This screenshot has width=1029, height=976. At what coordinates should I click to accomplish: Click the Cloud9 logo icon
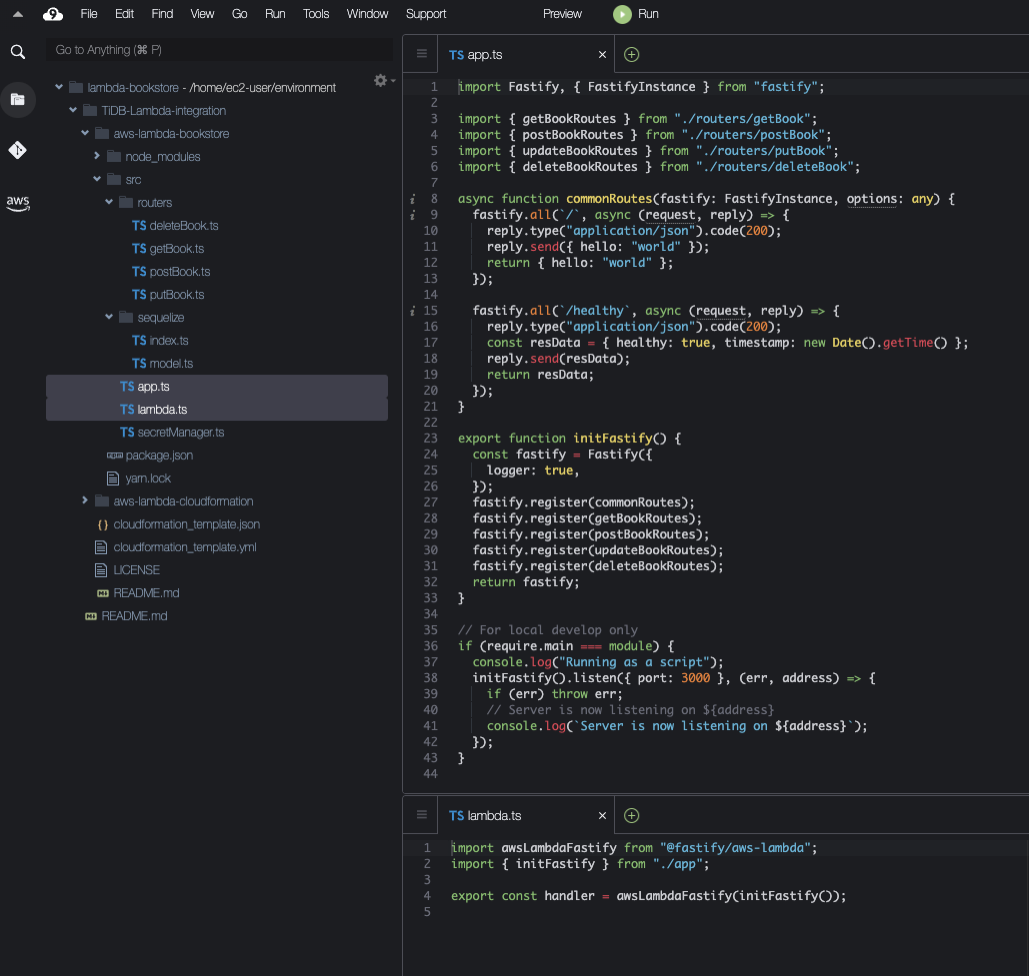click(x=52, y=14)
